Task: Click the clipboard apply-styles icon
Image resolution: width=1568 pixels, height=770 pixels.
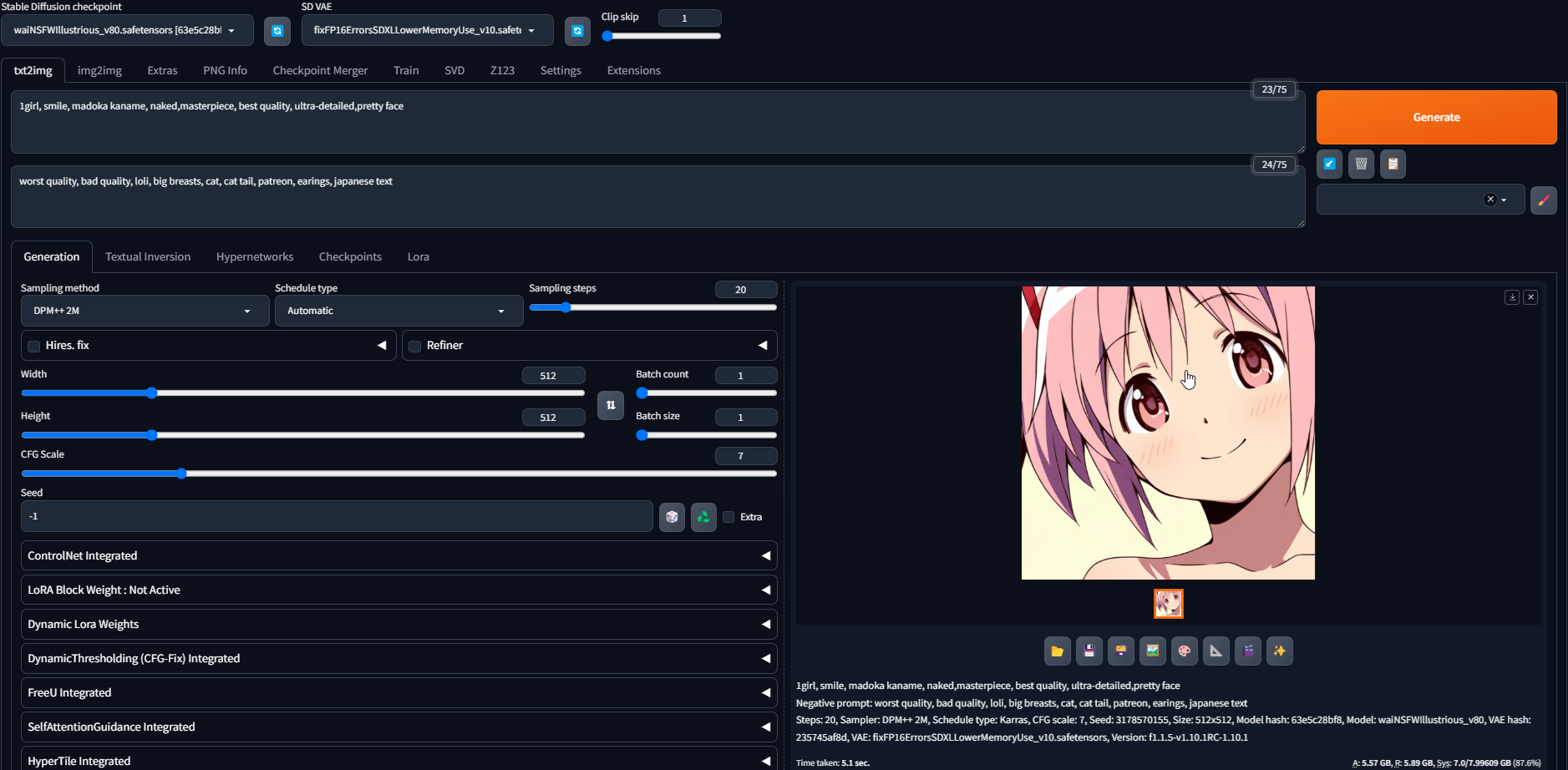Action: point(1393,164)
